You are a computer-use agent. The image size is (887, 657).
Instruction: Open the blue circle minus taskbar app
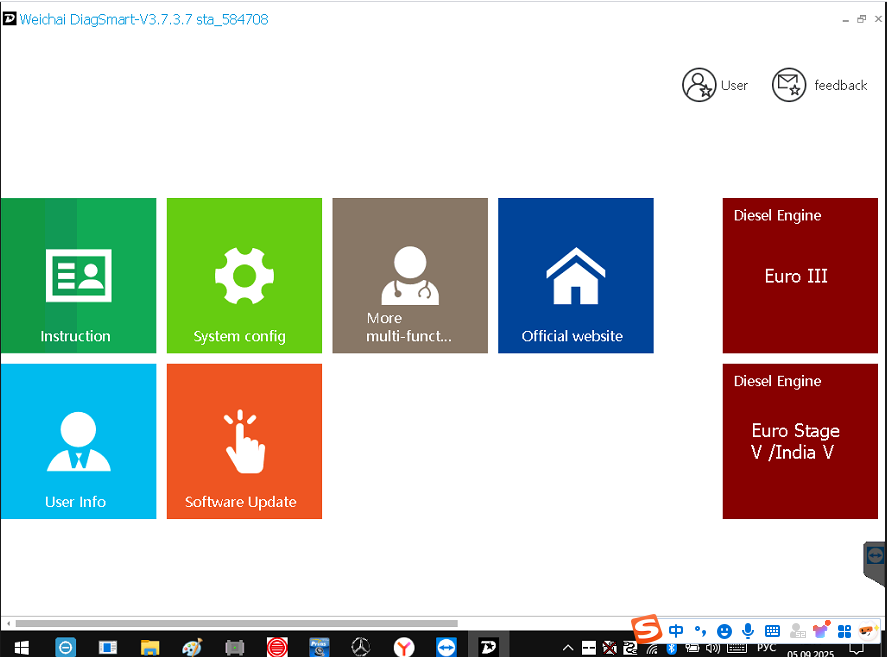coord(65,647)
